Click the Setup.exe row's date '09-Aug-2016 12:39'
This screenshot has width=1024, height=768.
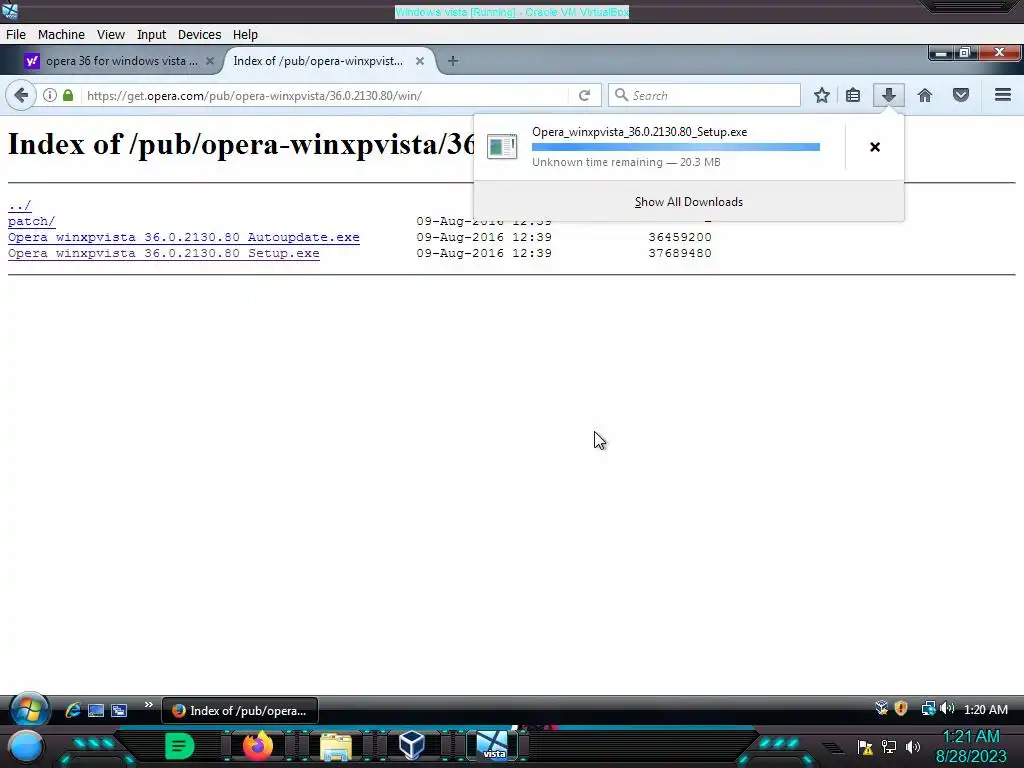click(484, 253)
